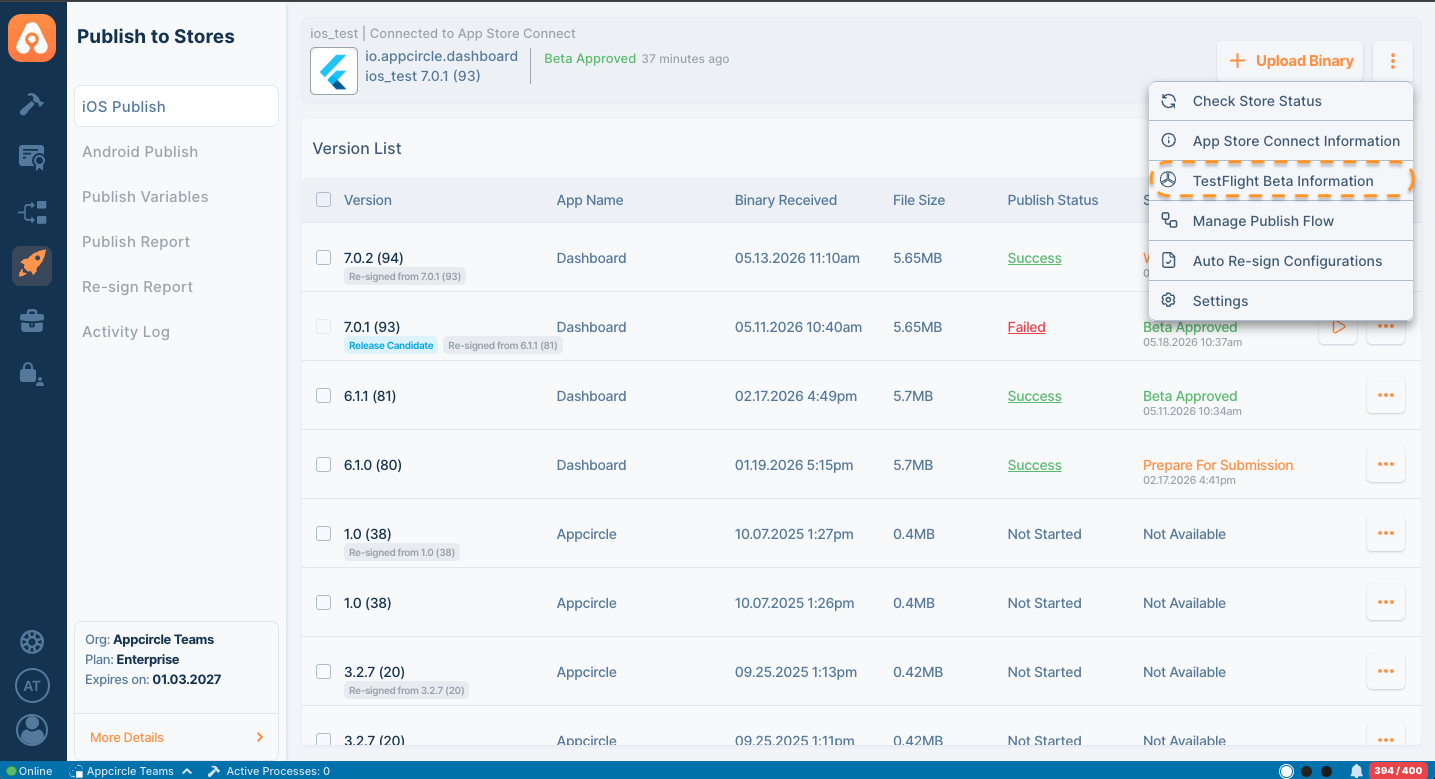
Task: Expand the Appcircle Teams chevron in status bar
Action: point(187,771)
